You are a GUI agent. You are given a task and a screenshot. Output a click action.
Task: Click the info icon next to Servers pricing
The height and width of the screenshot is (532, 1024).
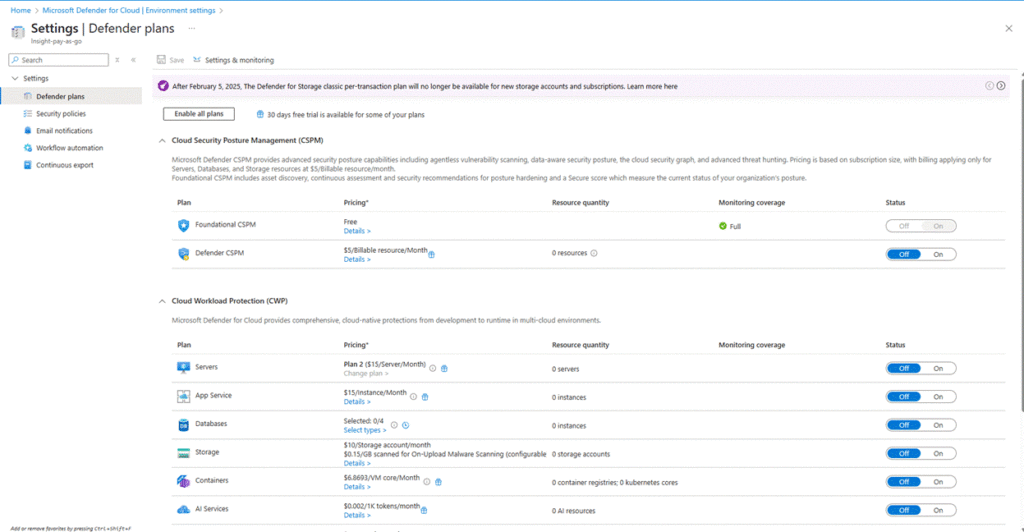[433, 368]
